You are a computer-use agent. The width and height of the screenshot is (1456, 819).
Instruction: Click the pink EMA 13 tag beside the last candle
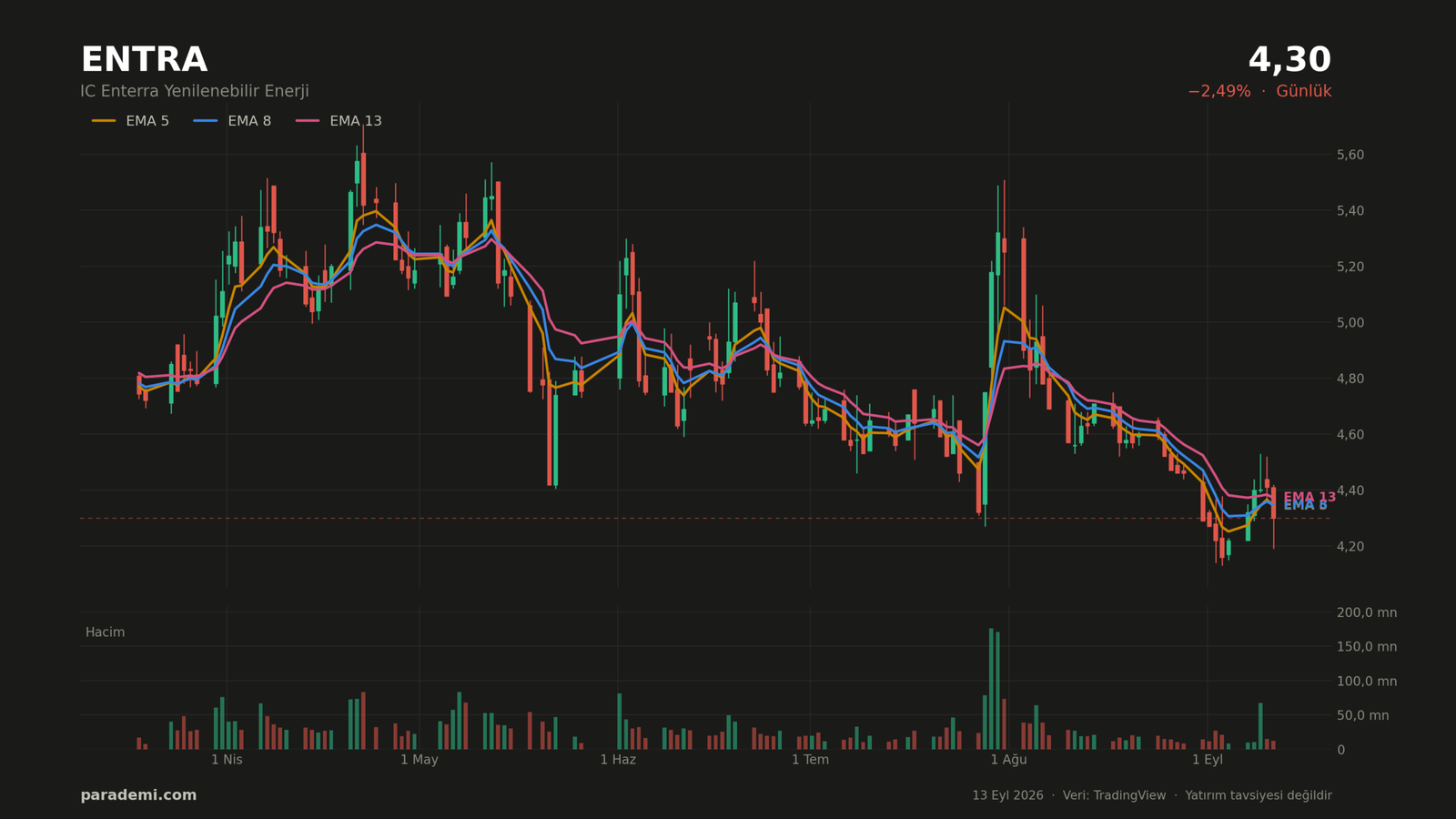[x=1309, y=498]
